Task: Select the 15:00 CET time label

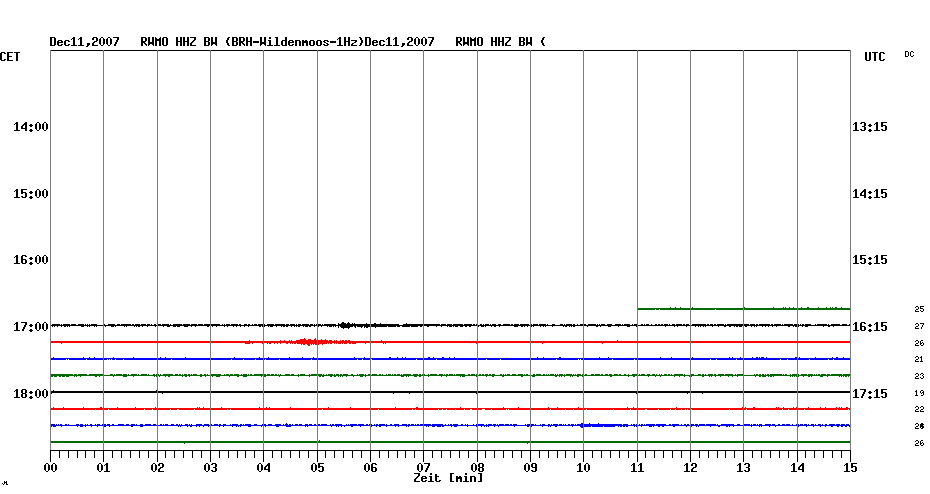Action: pyautogui.click(x=31, y=193)
